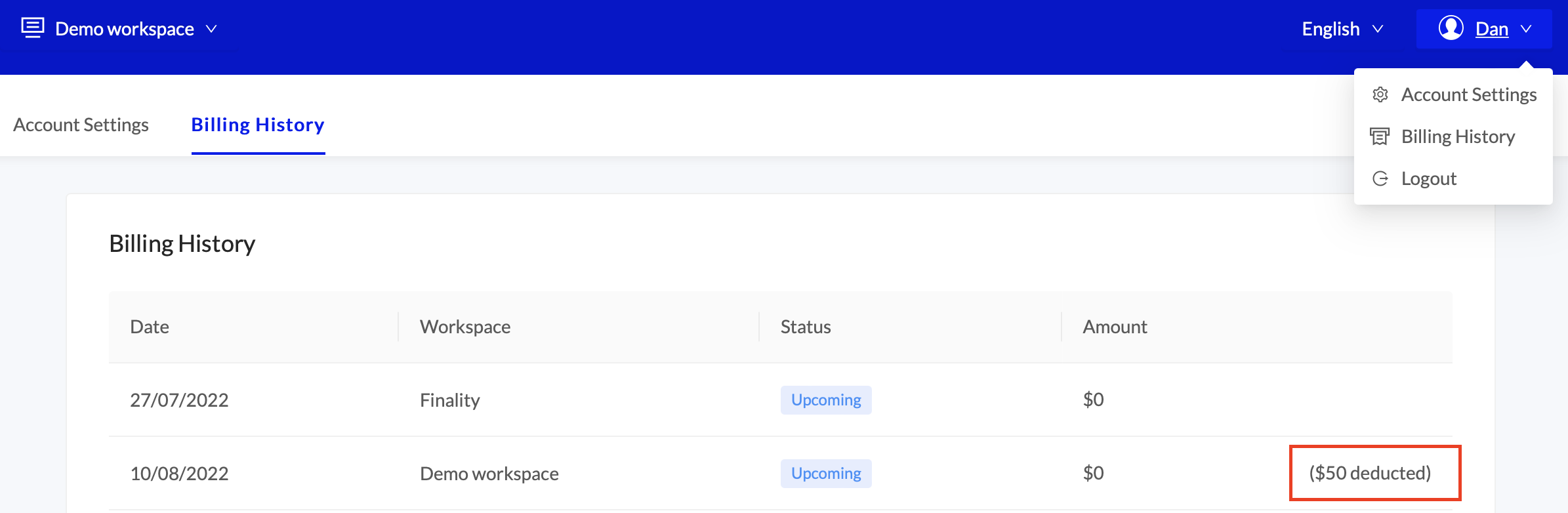Click the receipt icon beside Billing History

tap(1380, 136)
